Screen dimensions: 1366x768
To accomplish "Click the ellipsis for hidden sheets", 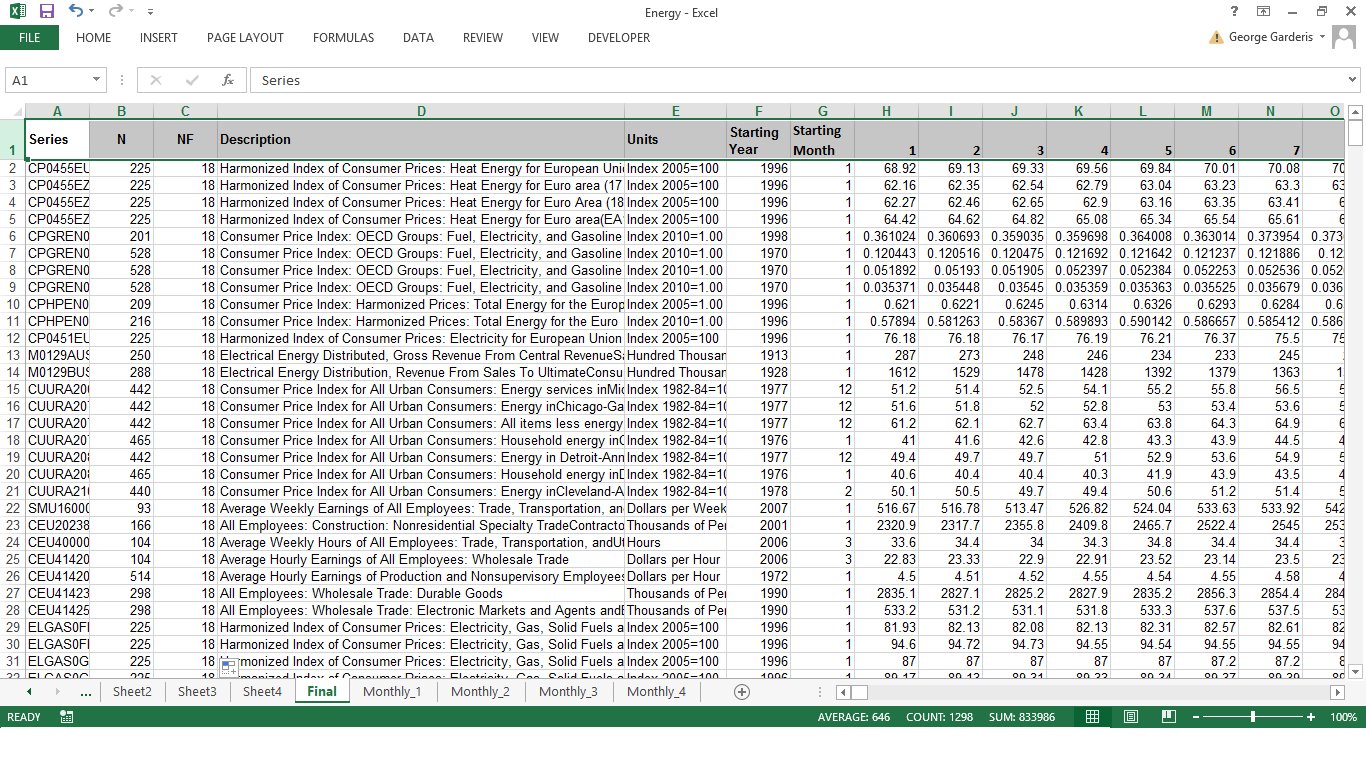I will coord(85,692).
